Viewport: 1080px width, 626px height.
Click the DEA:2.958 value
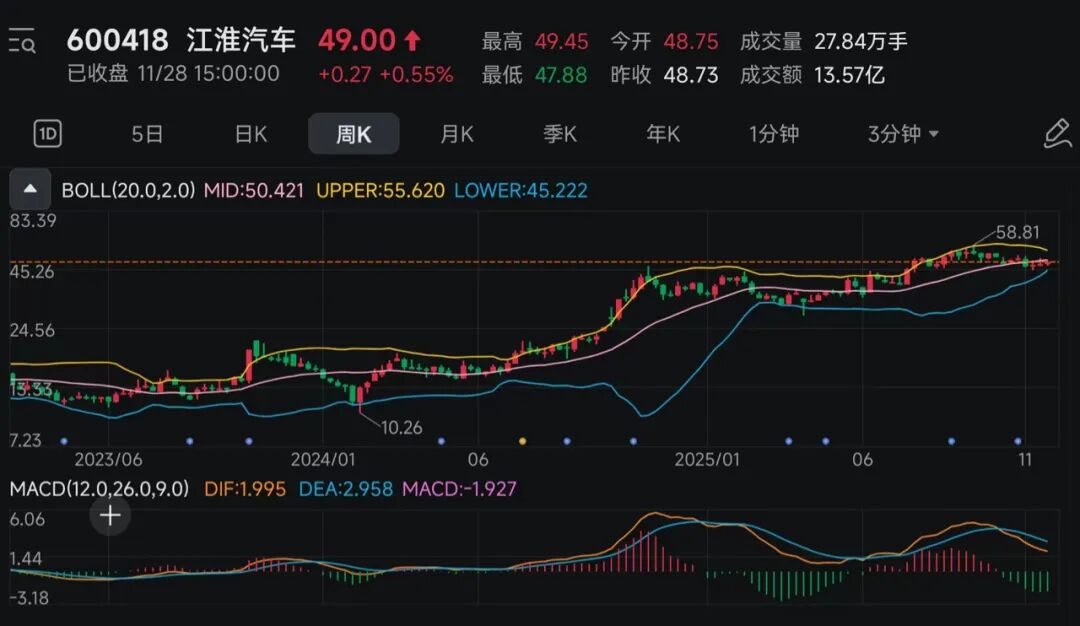click(346, 489)
